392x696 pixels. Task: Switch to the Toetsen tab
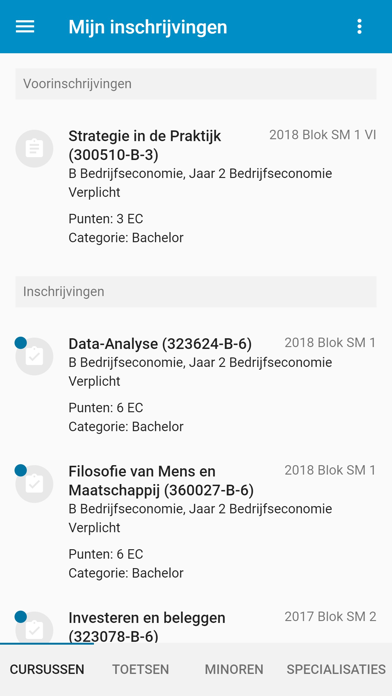[140, 669]
